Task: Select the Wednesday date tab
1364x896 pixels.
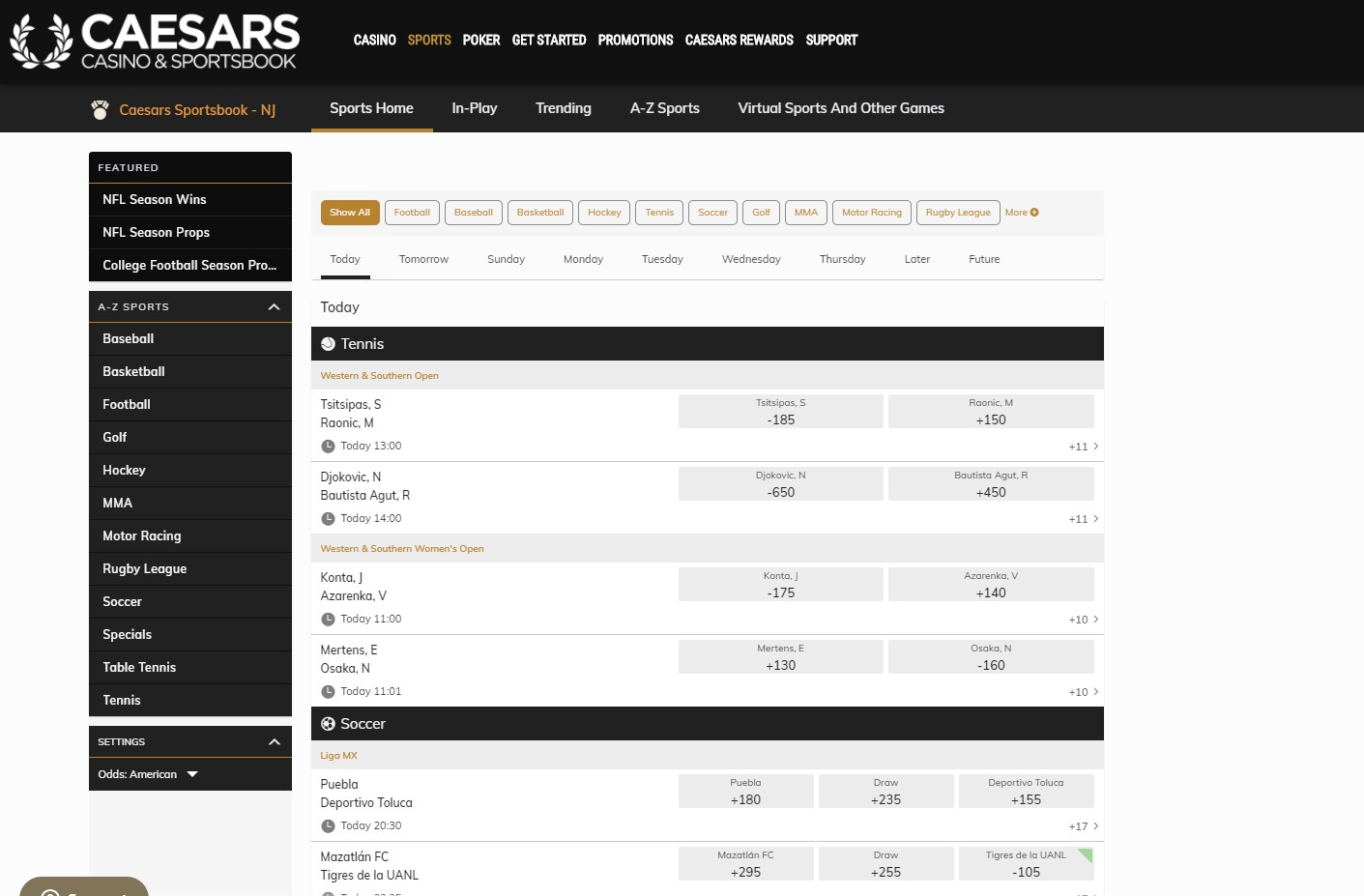Action: (x=751, y=259)
